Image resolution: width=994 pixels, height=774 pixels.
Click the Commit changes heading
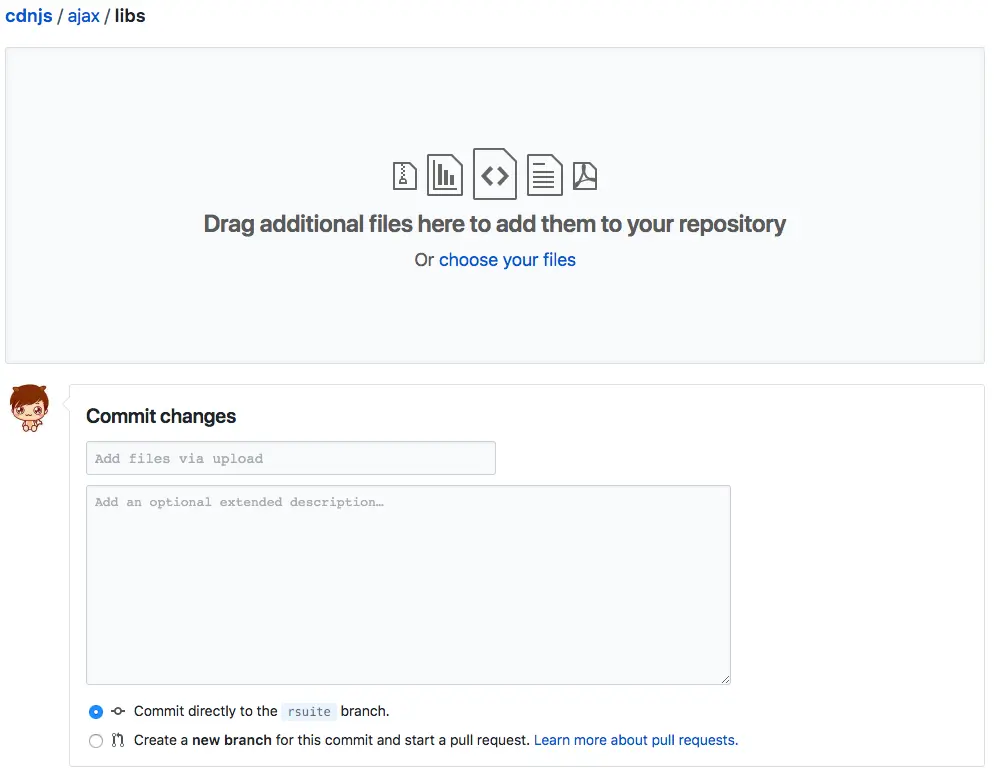[x=161, y=416]
